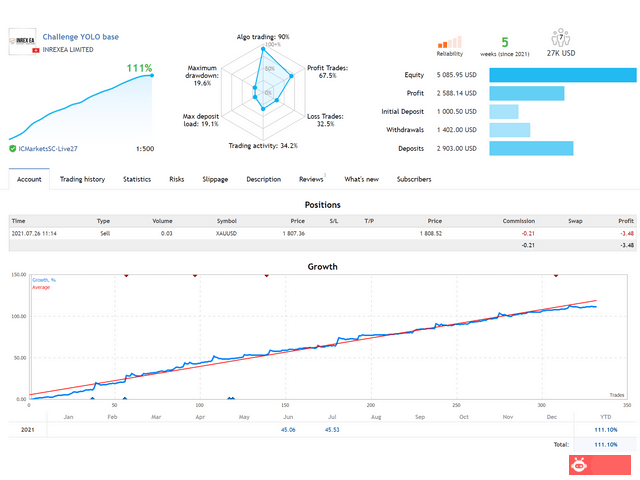640x480 pixels.
Task: Open the Subscribers tab
Action: point(414,179)
